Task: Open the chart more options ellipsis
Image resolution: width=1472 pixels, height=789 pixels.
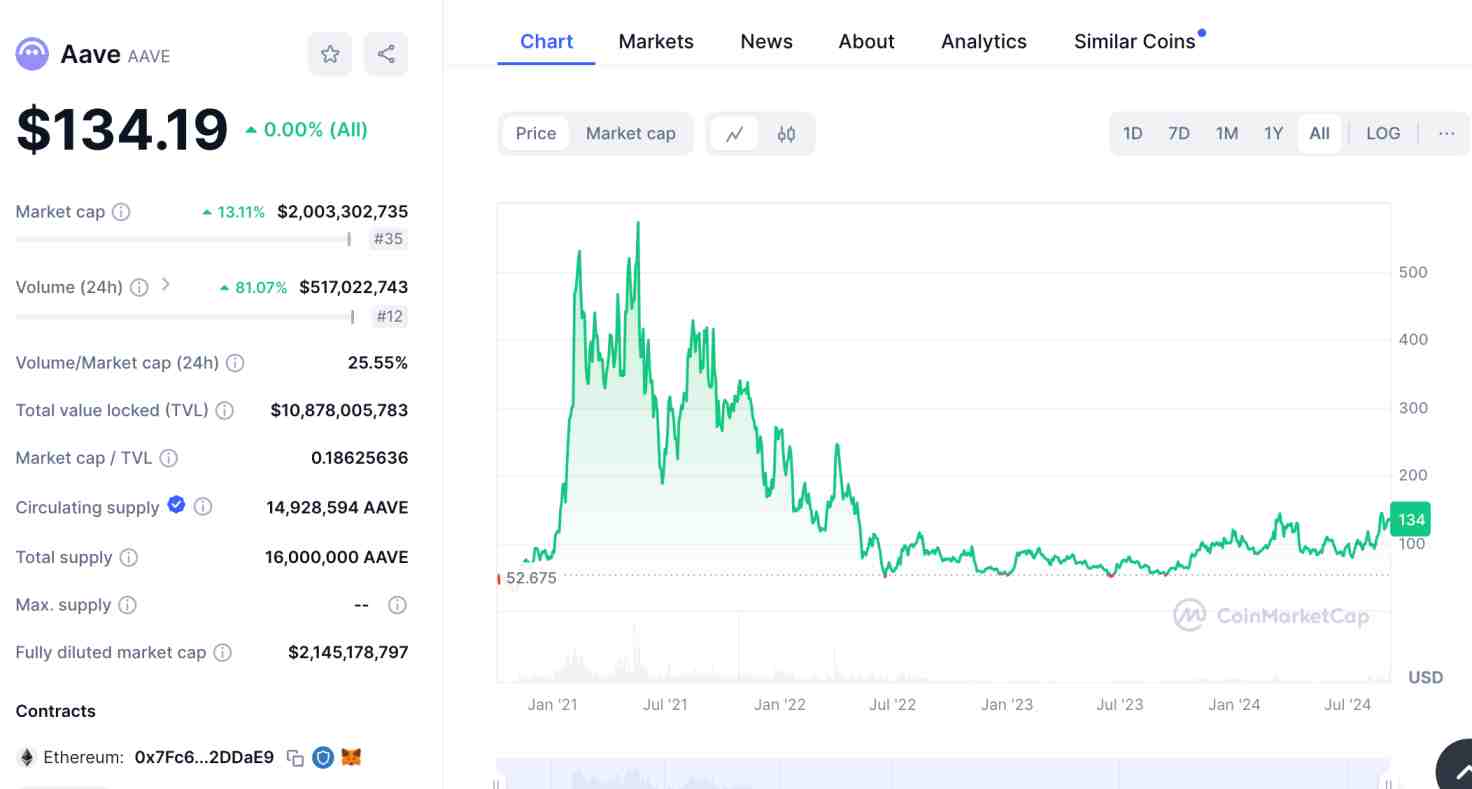Action: pyautogui.click(x=1446, y=133)
